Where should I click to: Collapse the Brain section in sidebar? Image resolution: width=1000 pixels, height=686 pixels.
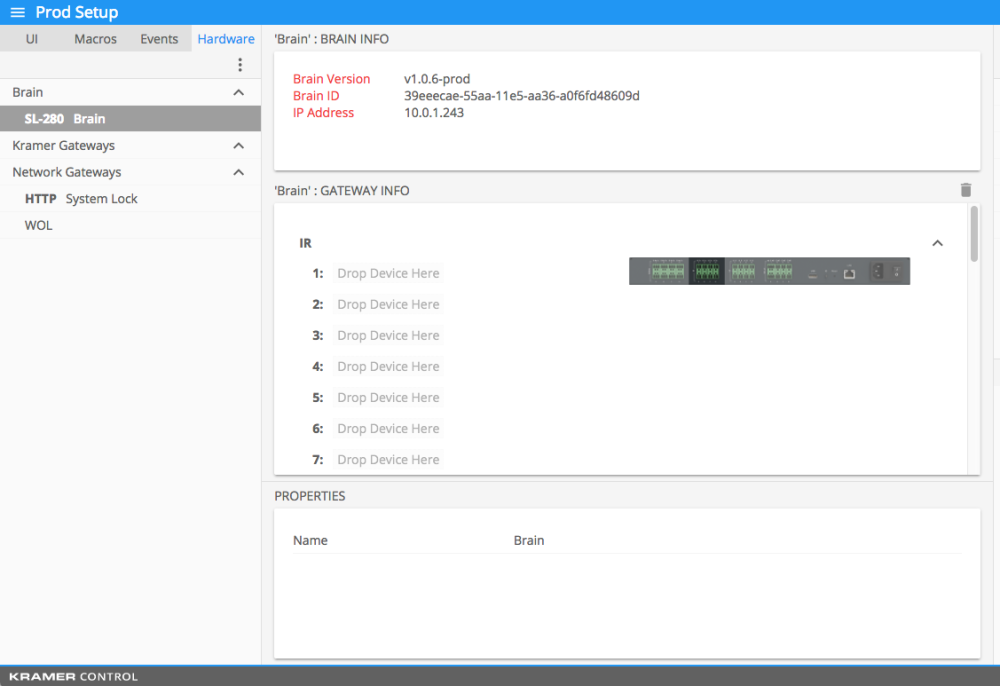238,91
